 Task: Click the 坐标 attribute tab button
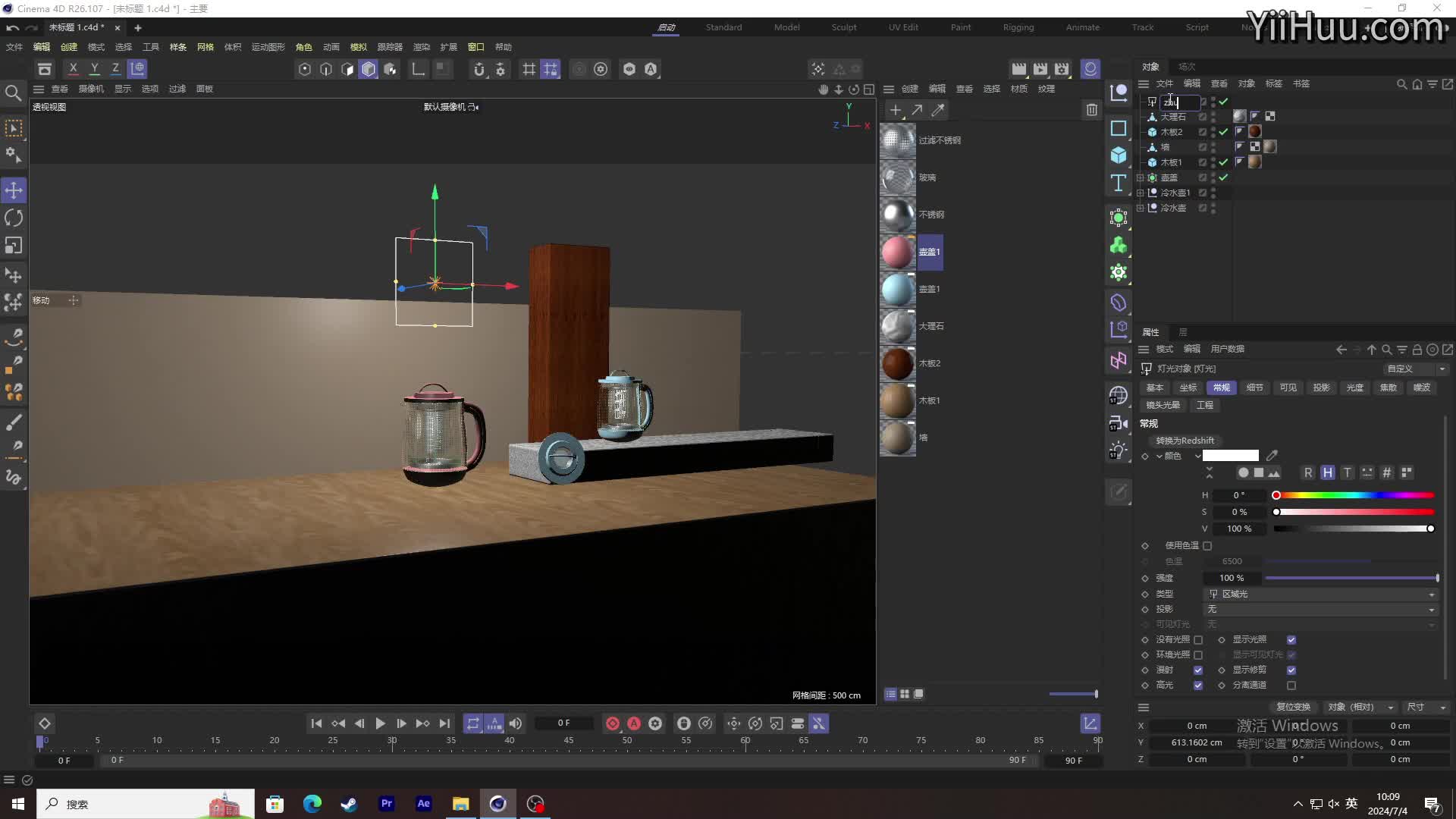point(1188,388)
